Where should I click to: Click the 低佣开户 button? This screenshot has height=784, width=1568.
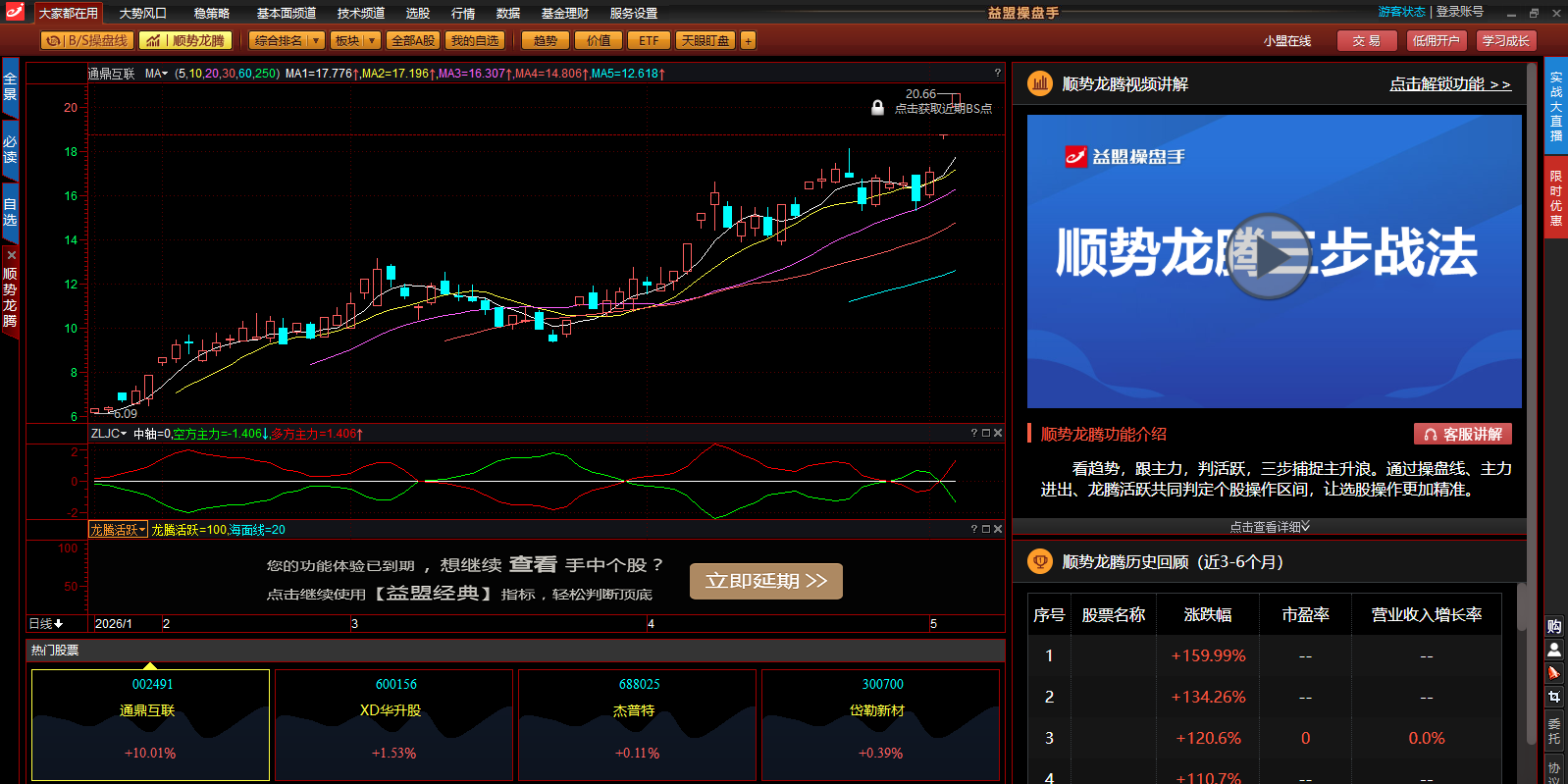pyautogui.click(x=1437, y=40)
